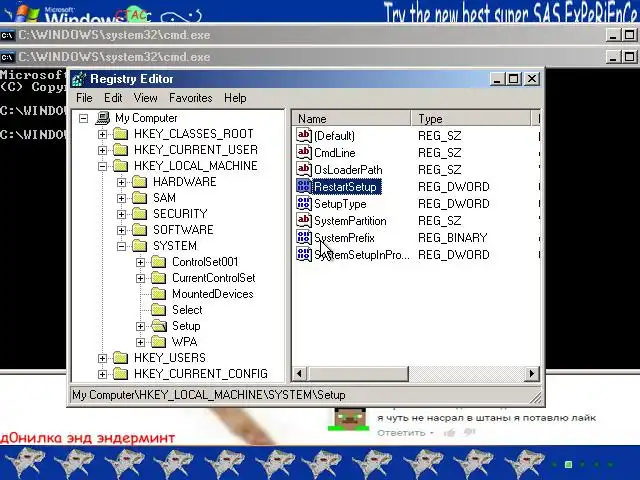The image size is (640, 480).
Task: Click the open Setup folder icon
Action: 159,326
